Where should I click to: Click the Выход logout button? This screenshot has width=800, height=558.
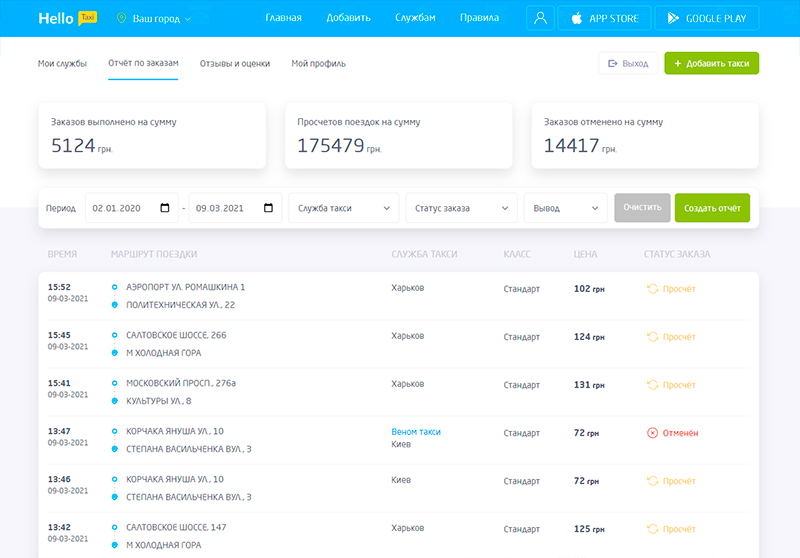pos(626,64)
